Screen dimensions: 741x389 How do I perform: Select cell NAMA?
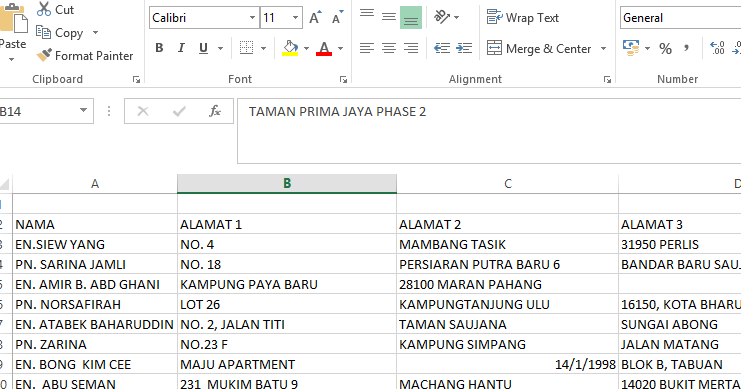(95, 224)
